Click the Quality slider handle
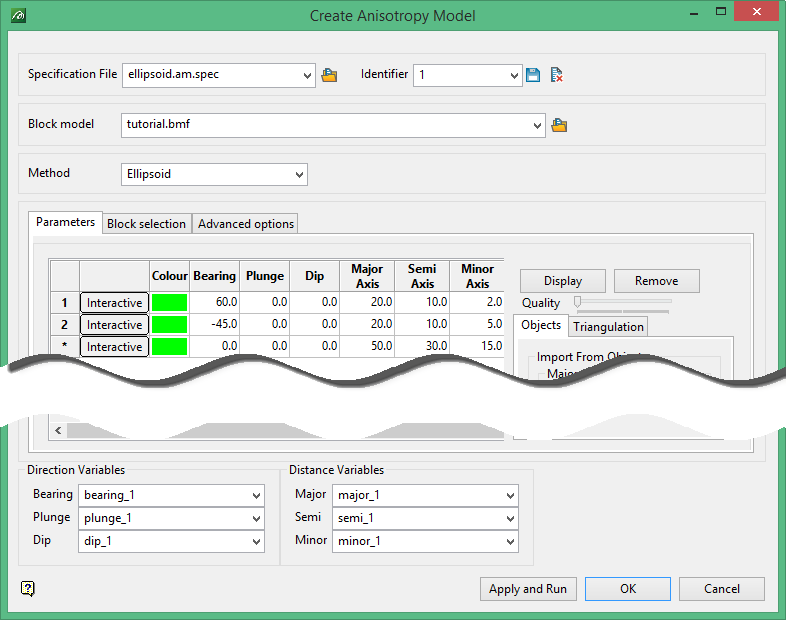 tap(577, 302)
